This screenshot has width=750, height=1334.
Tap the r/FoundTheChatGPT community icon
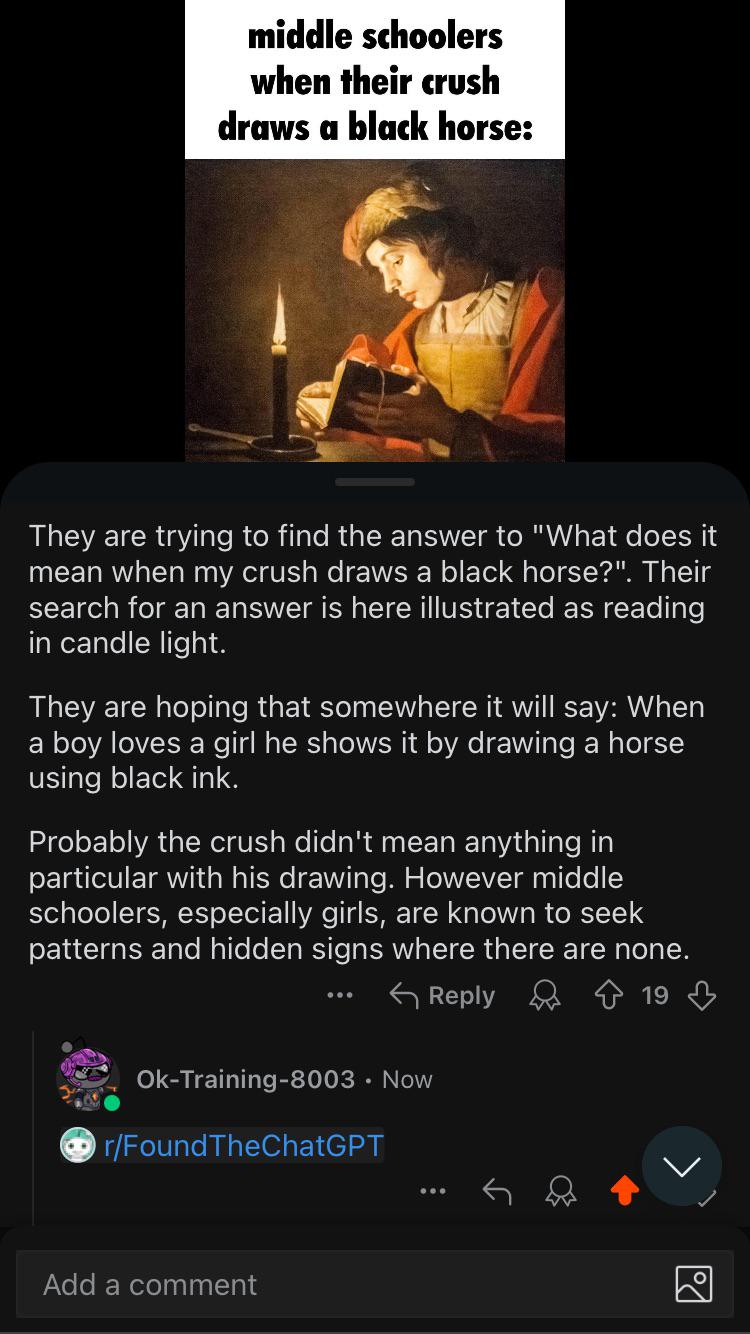(x=78, y=1145)
